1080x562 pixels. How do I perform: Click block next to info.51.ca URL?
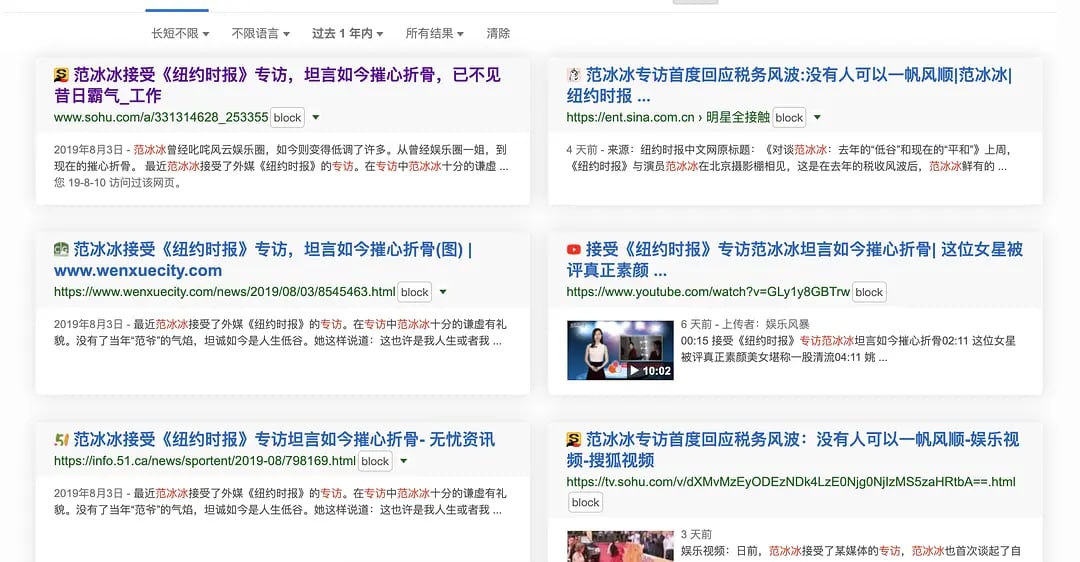point(375,461)
